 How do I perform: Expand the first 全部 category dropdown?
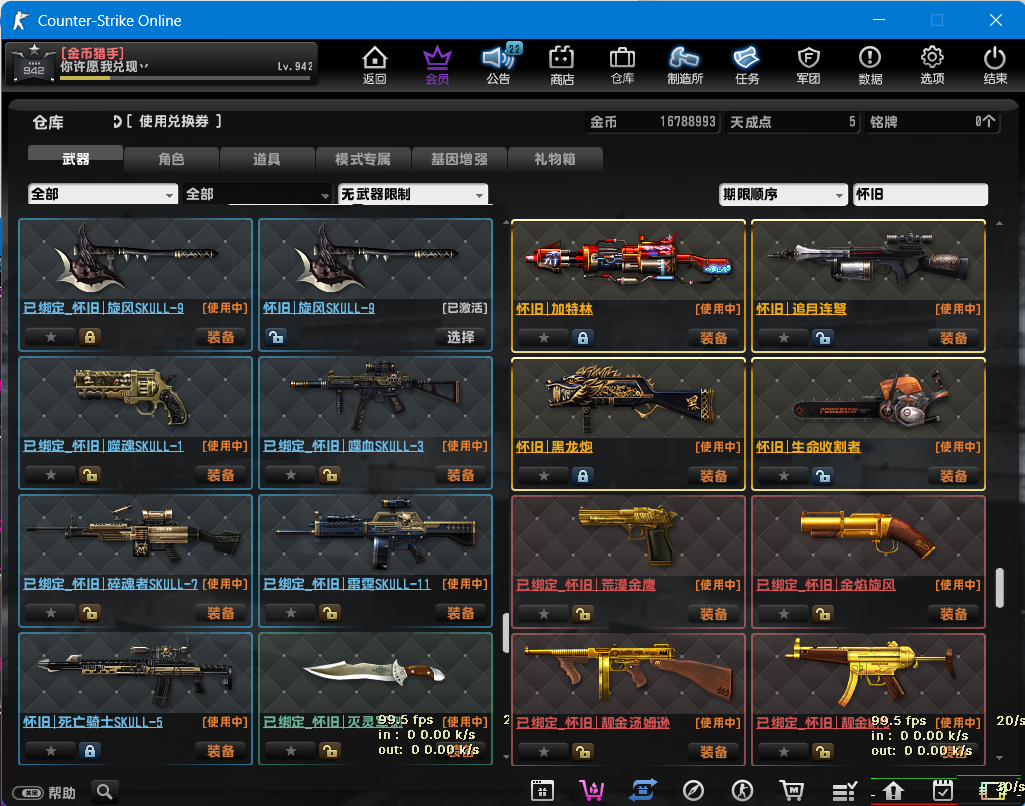pyautogui.click(x=103, y=194)
